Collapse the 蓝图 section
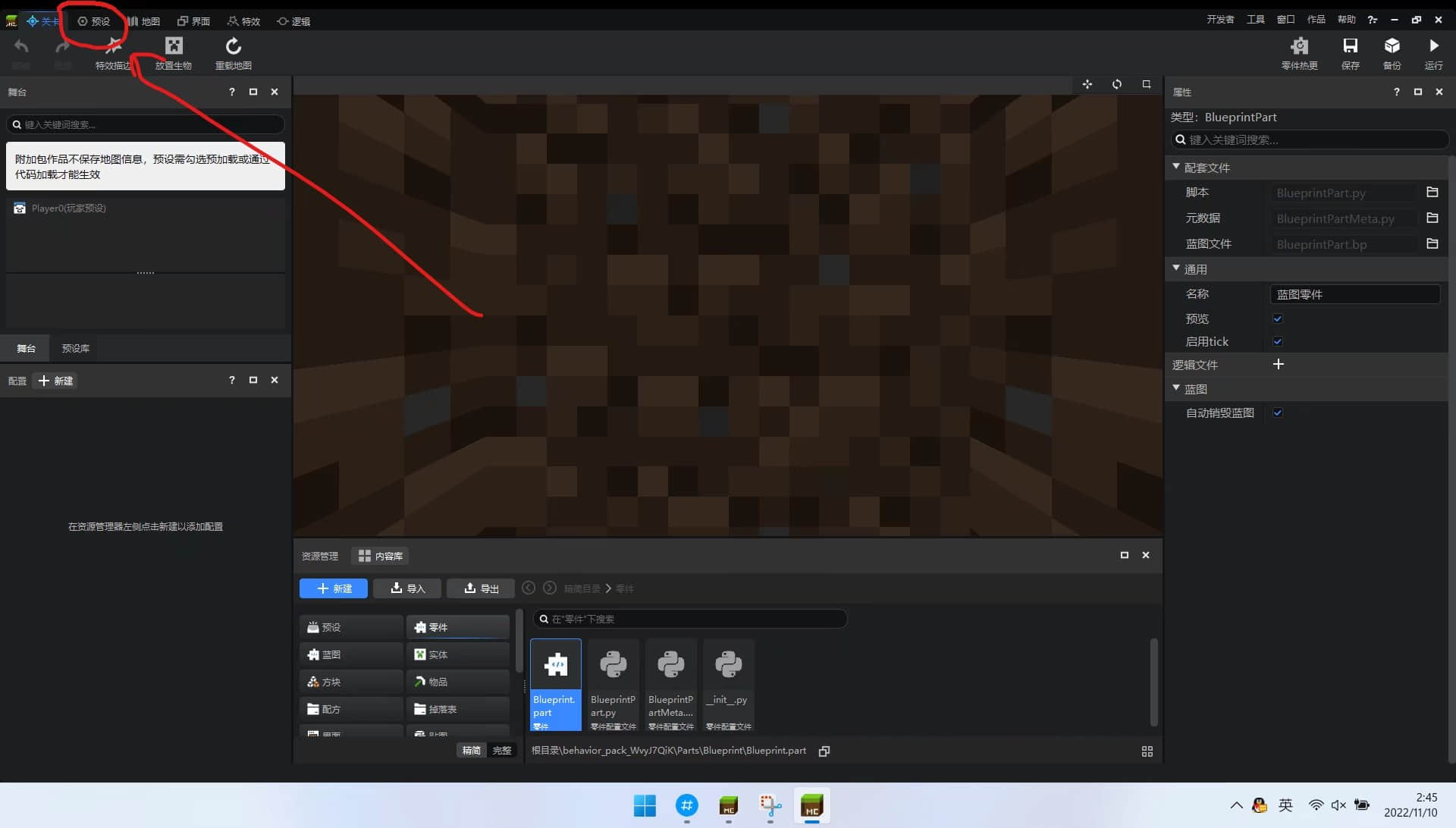1456x828 pixels. coord(1176,388)
